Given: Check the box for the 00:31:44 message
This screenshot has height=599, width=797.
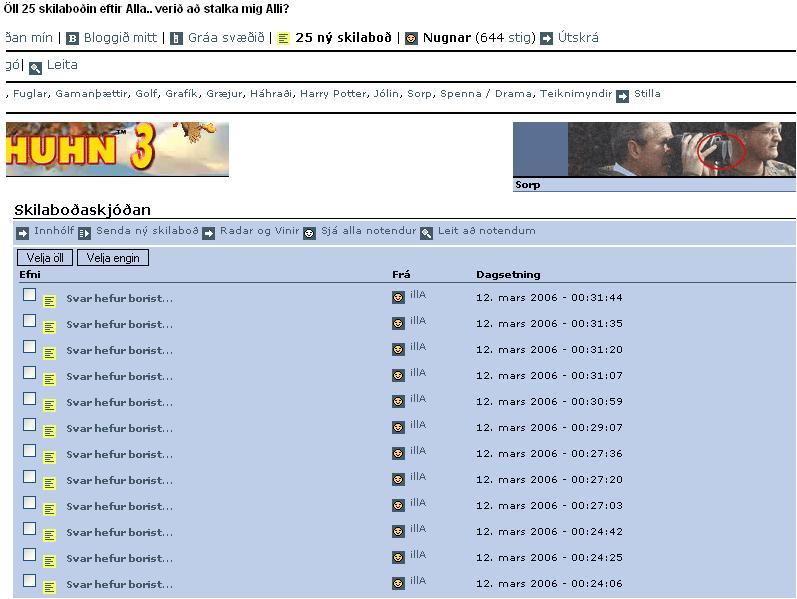Looking at the screenshot, I should click(29, 295).
